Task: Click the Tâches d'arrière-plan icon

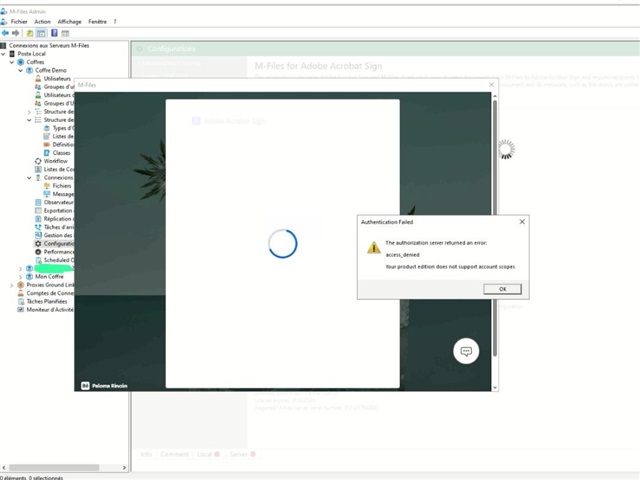Action: click(x=38, y=227)
